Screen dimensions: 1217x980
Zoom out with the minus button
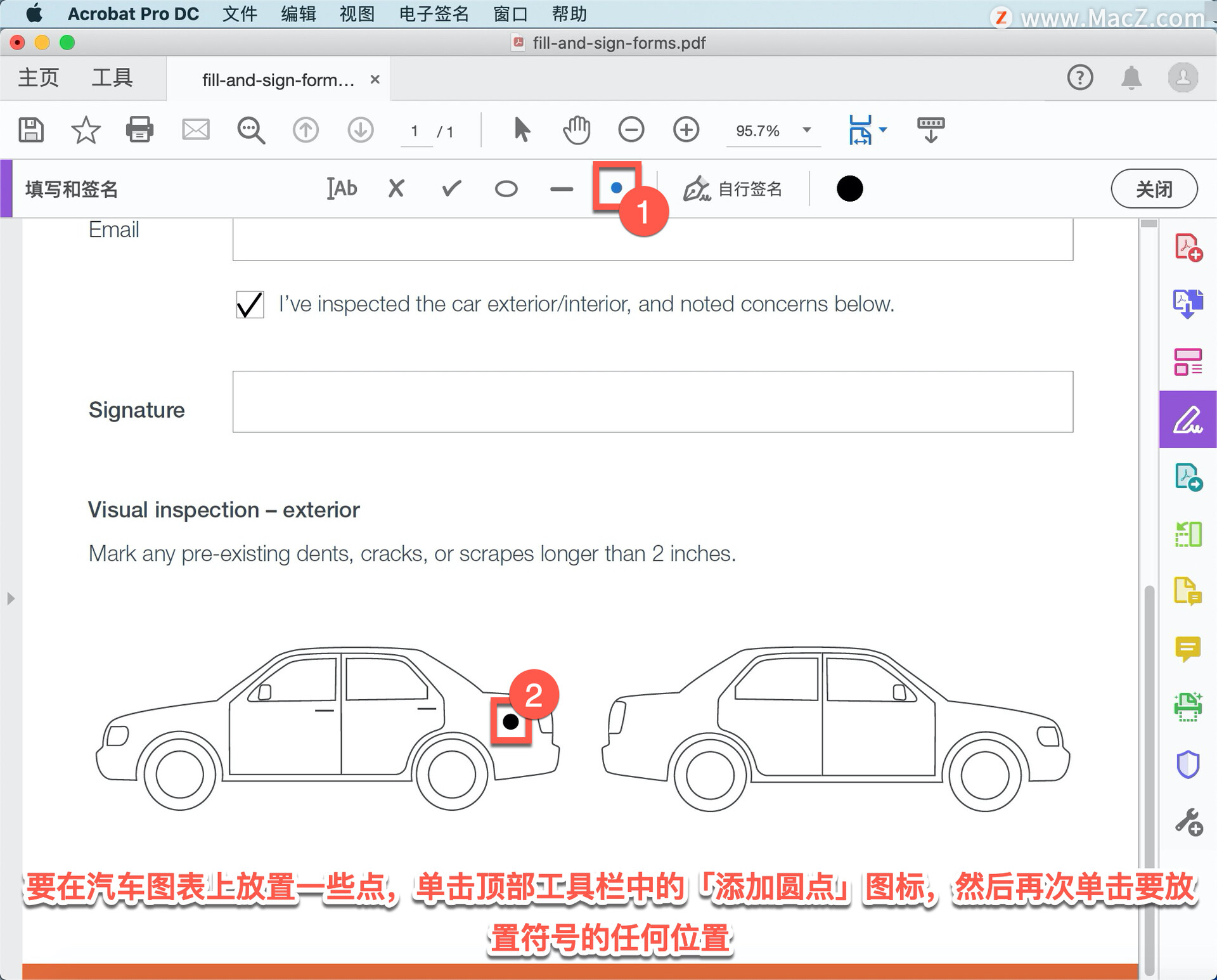(631, 130)
